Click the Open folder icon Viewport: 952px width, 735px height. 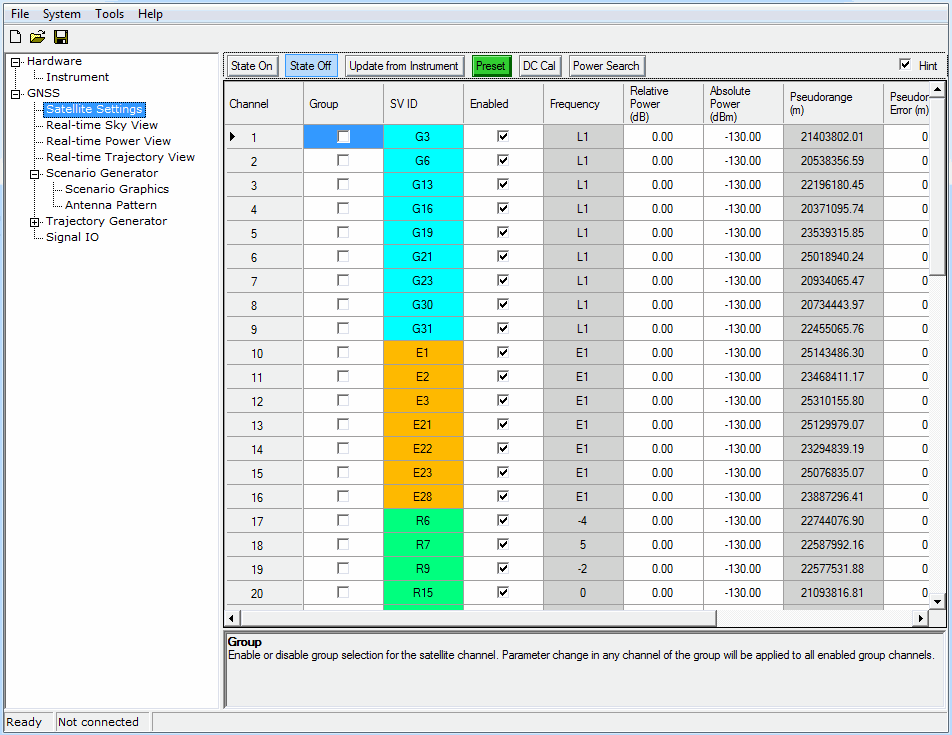[37, 37]
